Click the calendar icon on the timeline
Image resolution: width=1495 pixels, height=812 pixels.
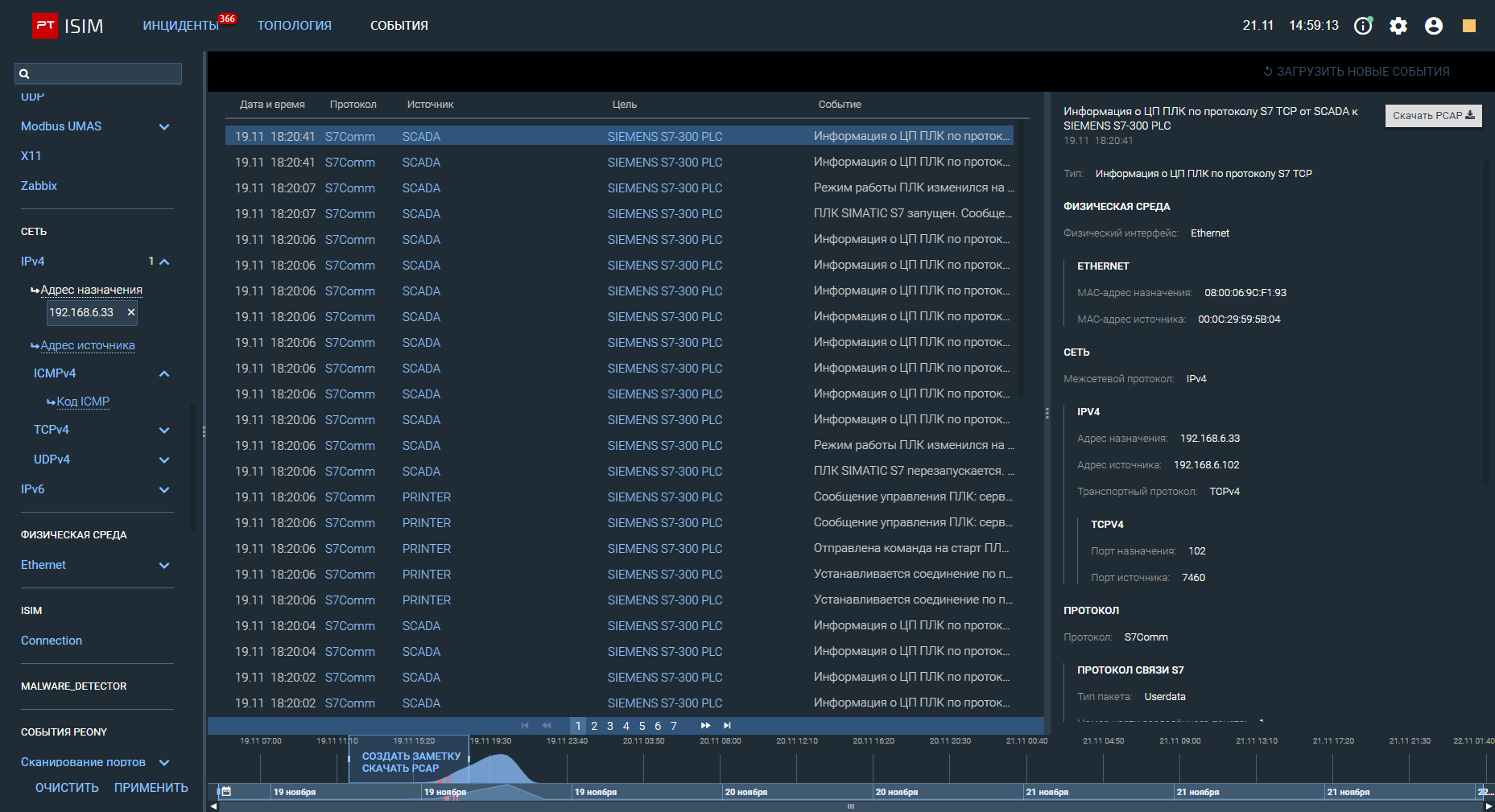pyautogui.click(x=226, y=792)
